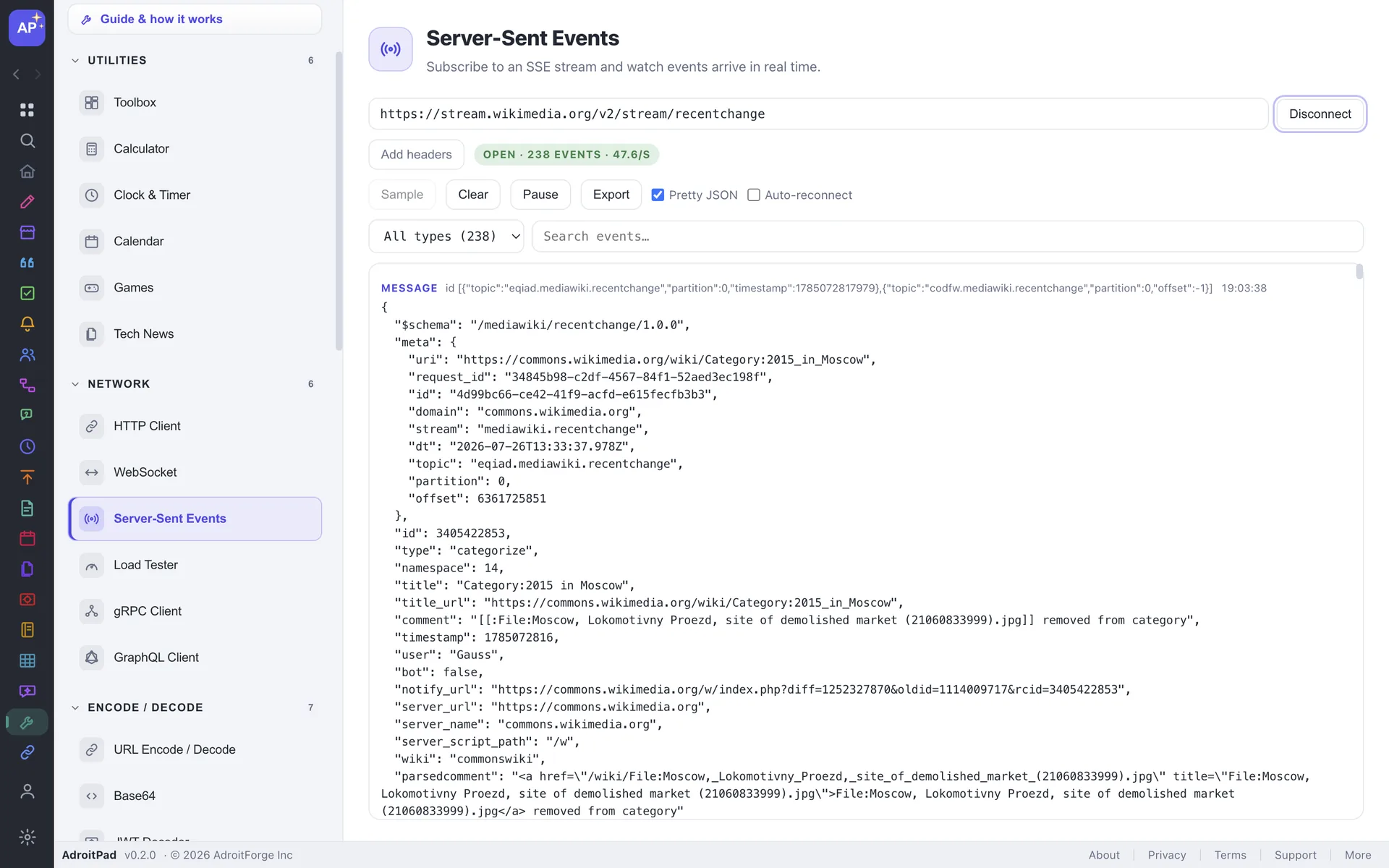1389x868 pixels.
Task: Click the blue quotation marks icon
Action: 27,263
